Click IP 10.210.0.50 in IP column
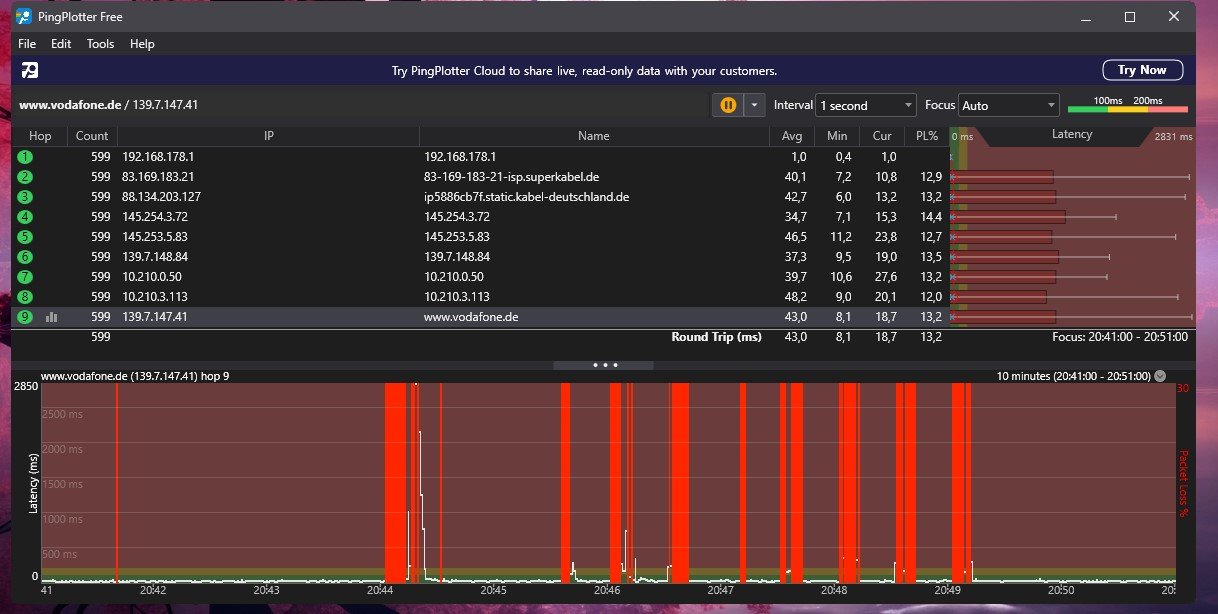This screenshot has width=1218, height=614. [152, 277]
